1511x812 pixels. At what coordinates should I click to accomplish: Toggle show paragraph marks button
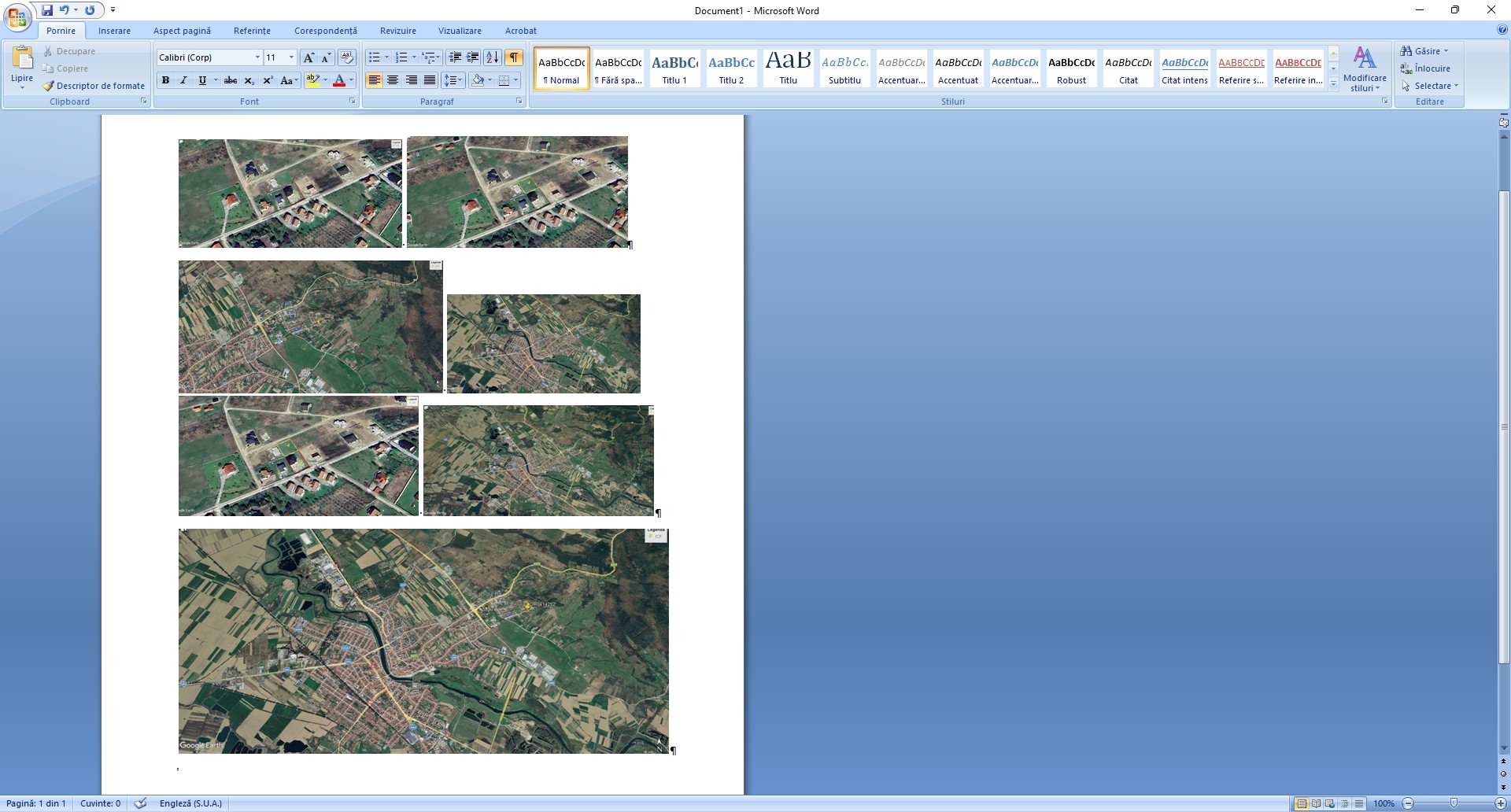pyautogui.click(x=514, y=57)
